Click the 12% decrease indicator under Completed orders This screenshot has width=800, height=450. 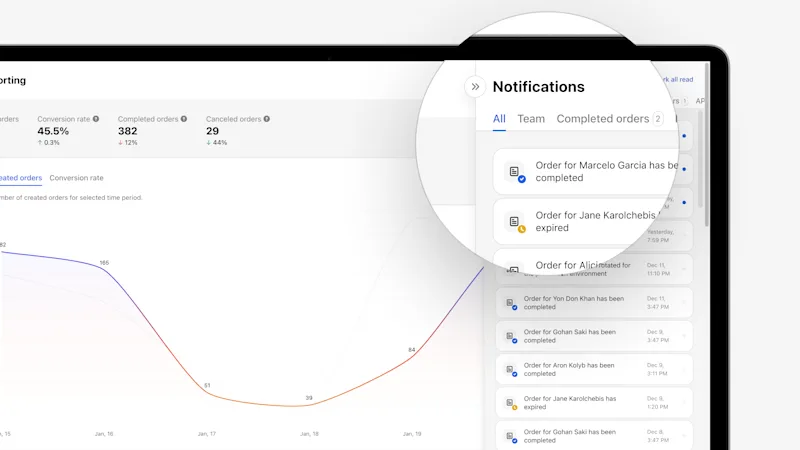128,143
